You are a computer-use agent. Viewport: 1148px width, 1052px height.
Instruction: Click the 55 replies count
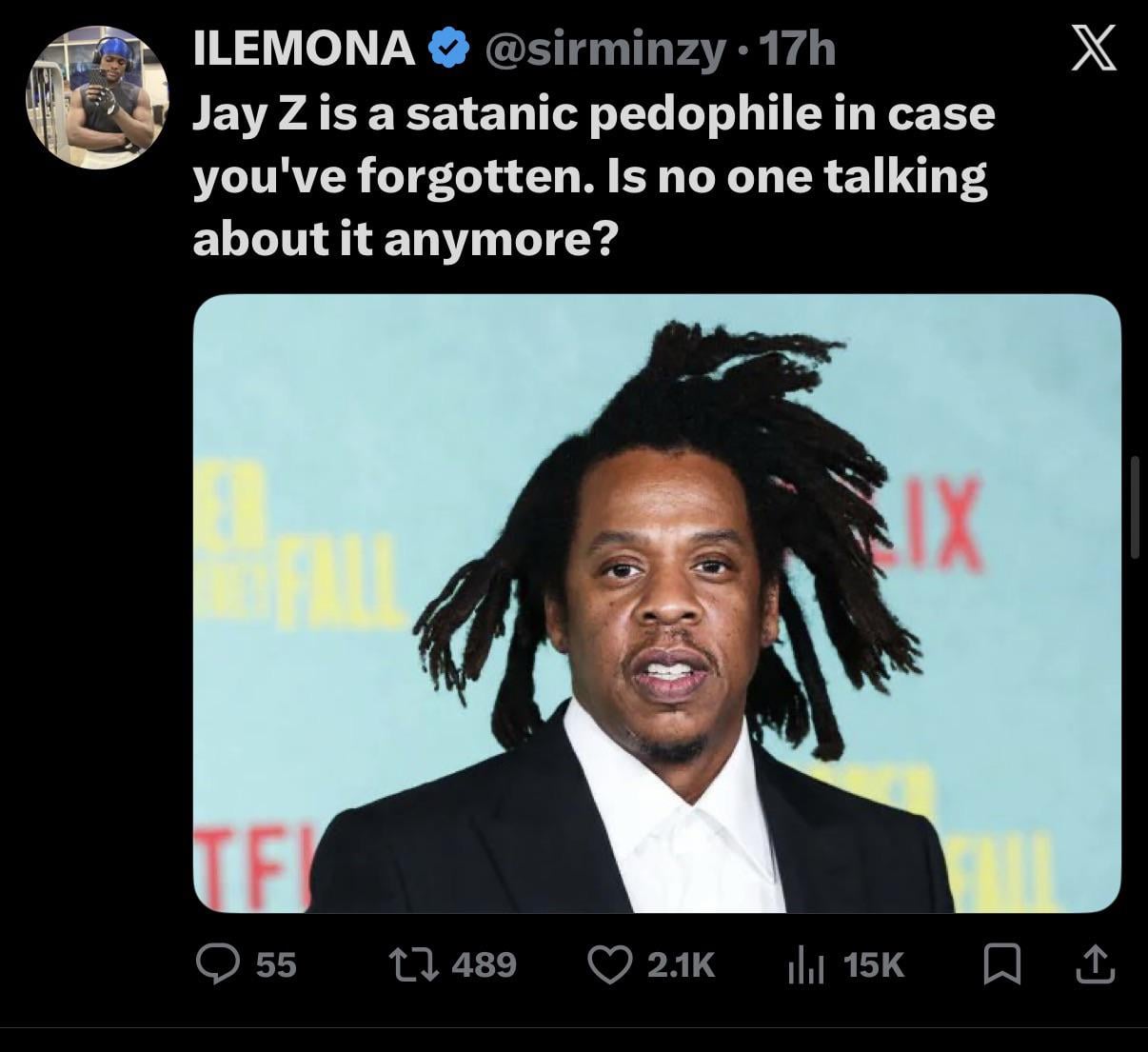(277, 965)
